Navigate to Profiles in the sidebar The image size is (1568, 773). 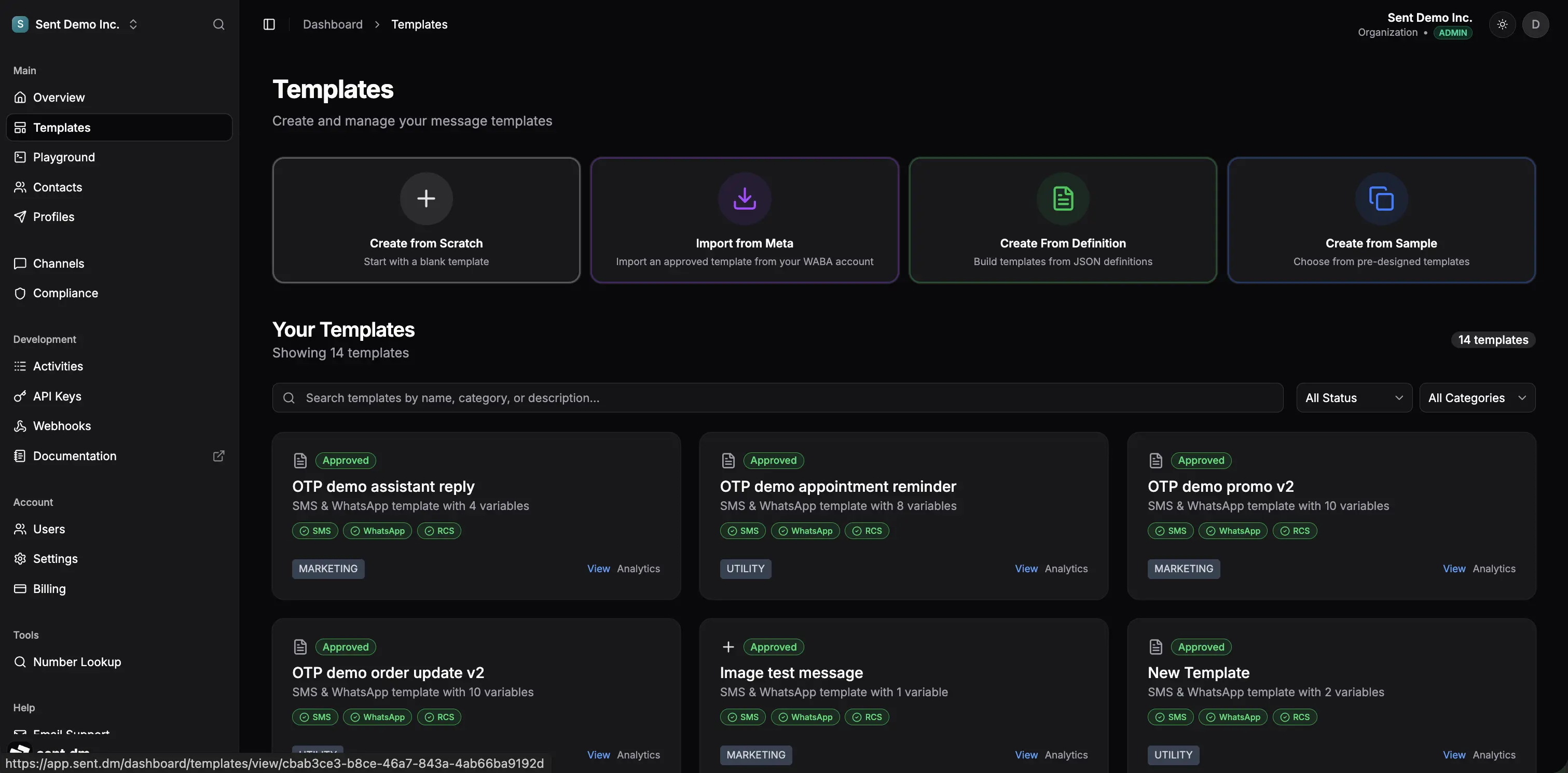[119, 217]
